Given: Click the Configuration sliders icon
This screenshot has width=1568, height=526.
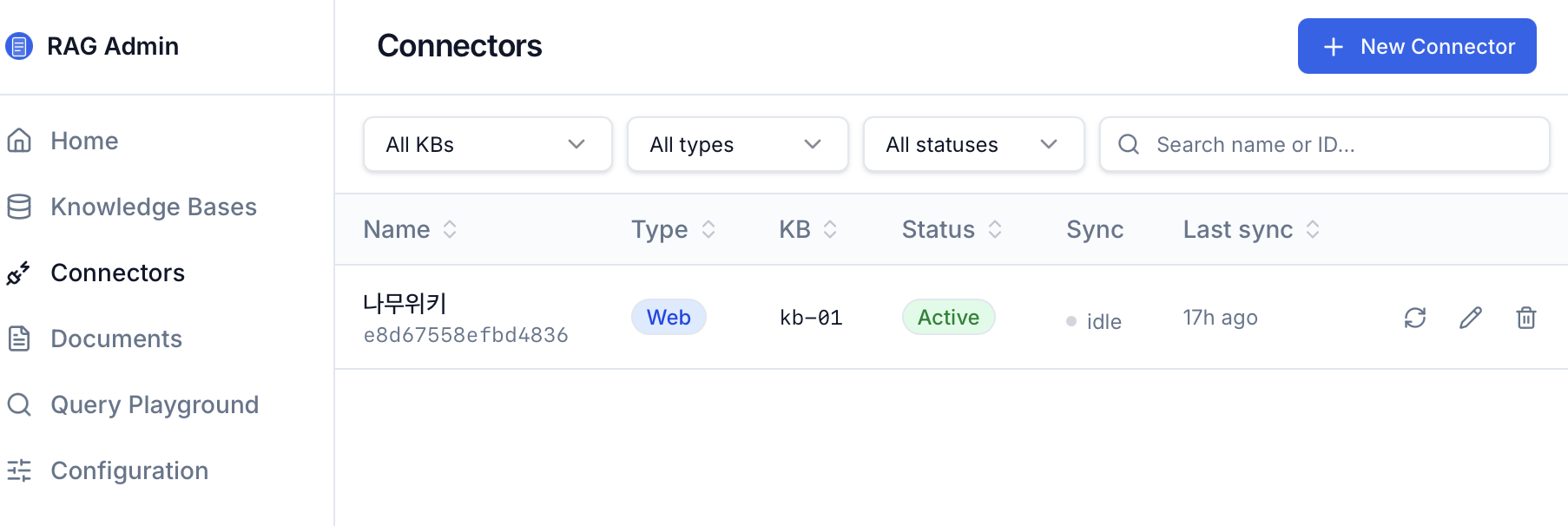Looking at the screenshot, I should click(19, 470).
